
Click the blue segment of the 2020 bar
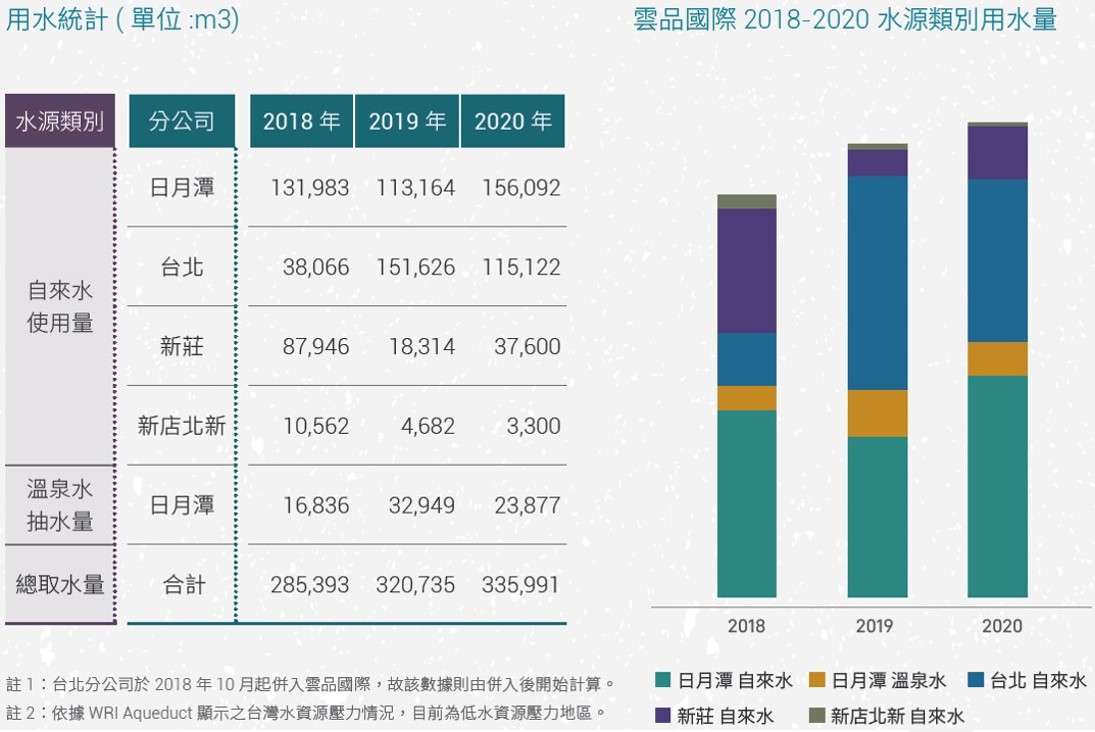point(997,261)
